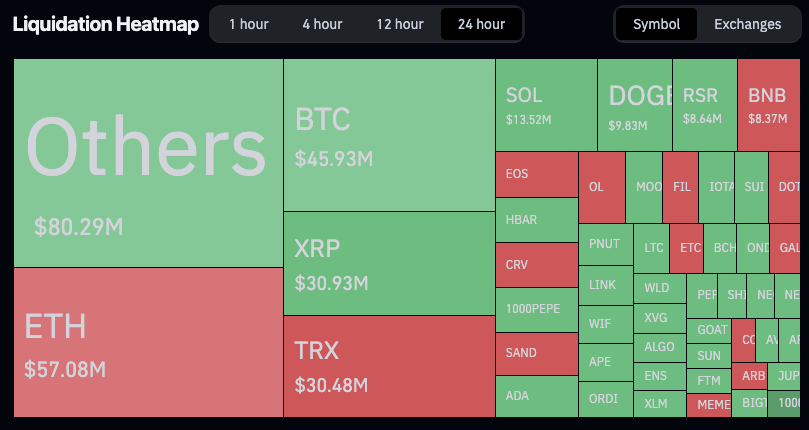
Task: Select the HBAR heatmap tile
Action: 536,219
